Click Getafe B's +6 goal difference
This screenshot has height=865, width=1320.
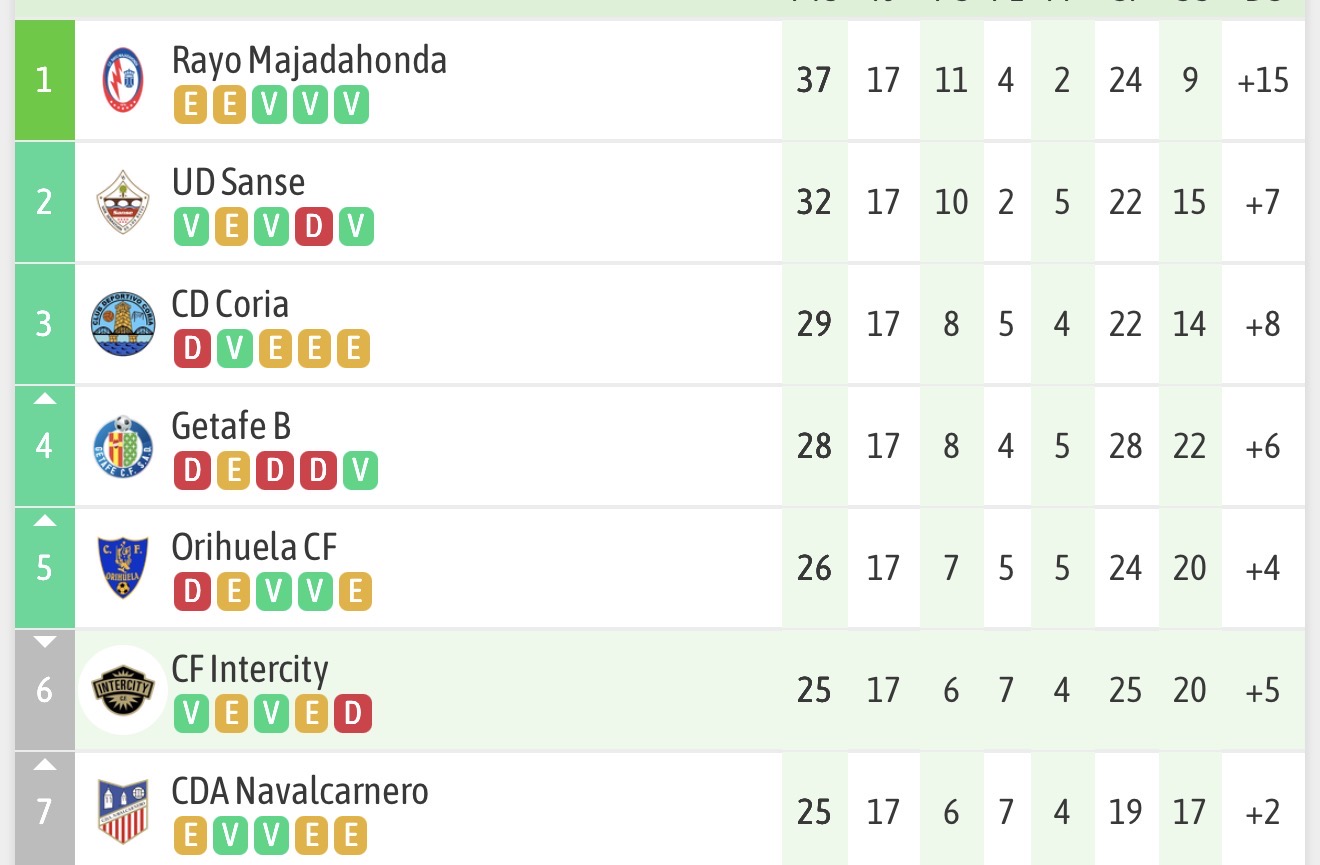pyautogui.click(x=1263, y=446)
